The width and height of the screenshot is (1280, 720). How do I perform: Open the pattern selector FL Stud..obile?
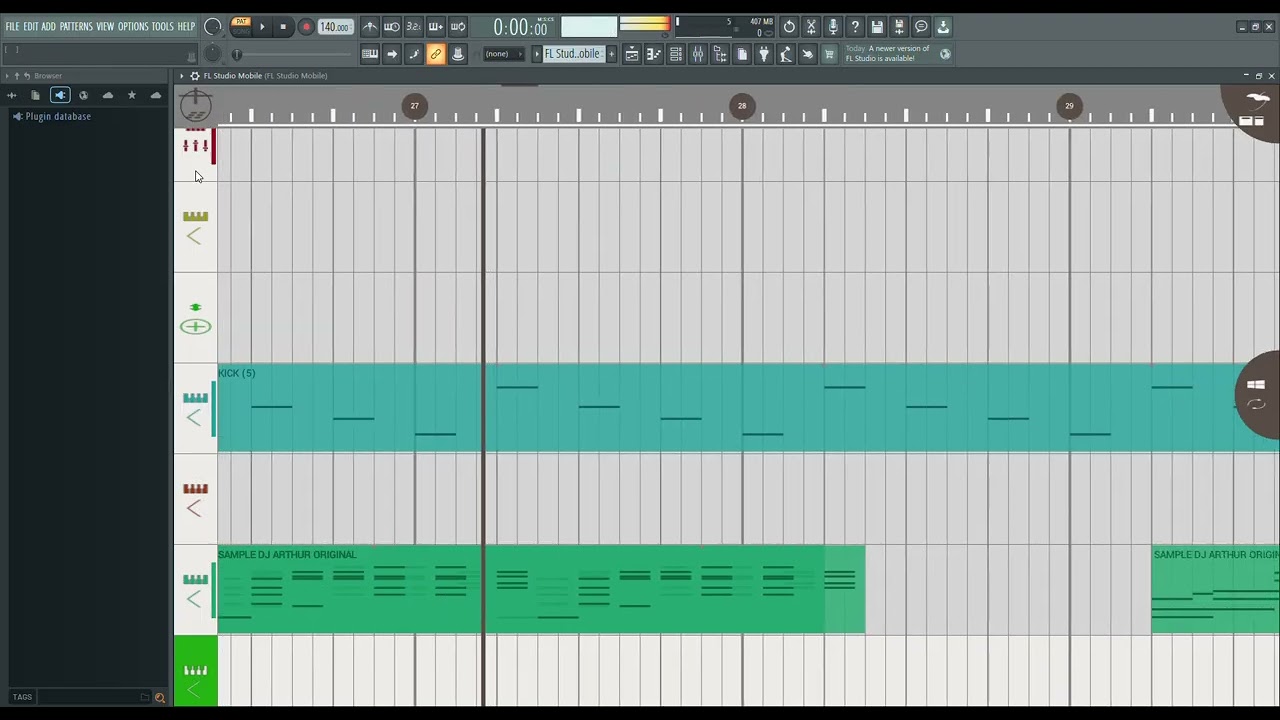point(574,54)
